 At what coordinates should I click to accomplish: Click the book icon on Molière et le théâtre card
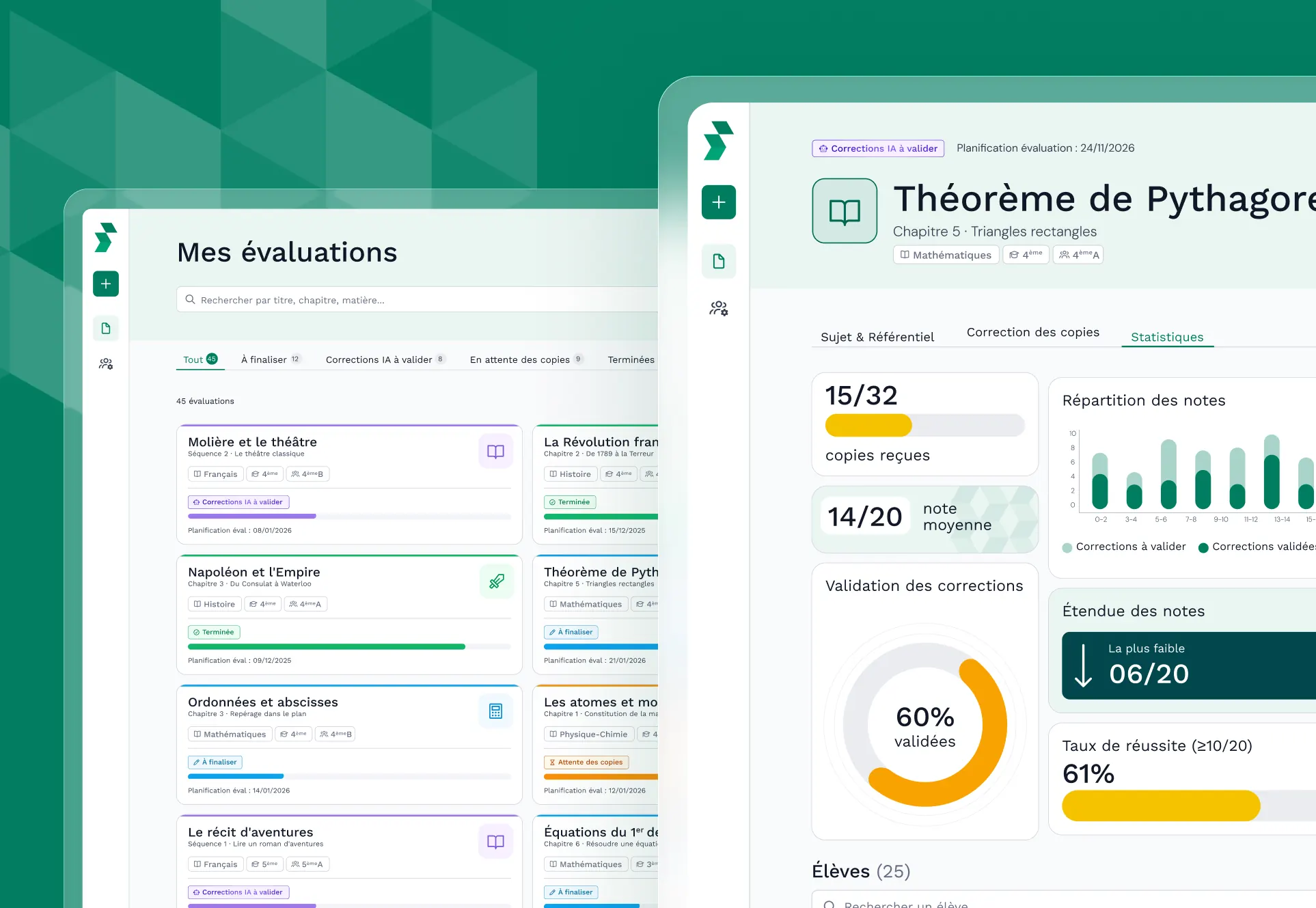click(x=495, y=451)
